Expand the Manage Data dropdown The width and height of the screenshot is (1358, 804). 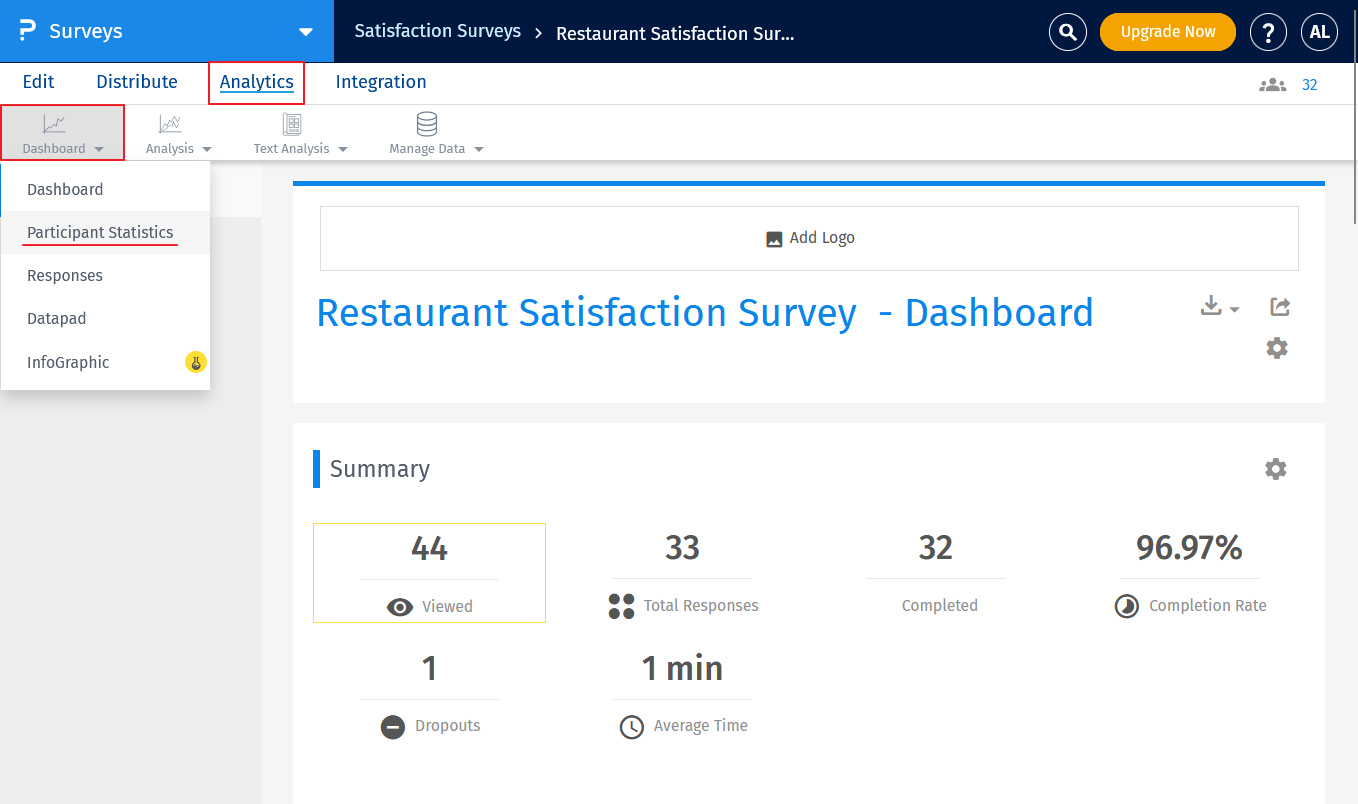click(436, 134)
